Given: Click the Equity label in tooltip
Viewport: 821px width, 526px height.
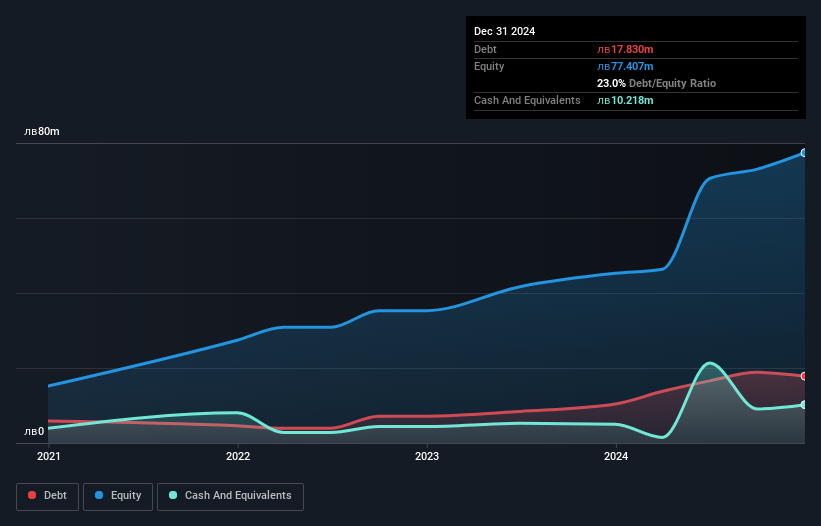Looking at the screenshot, I should [x=489, y=66].
